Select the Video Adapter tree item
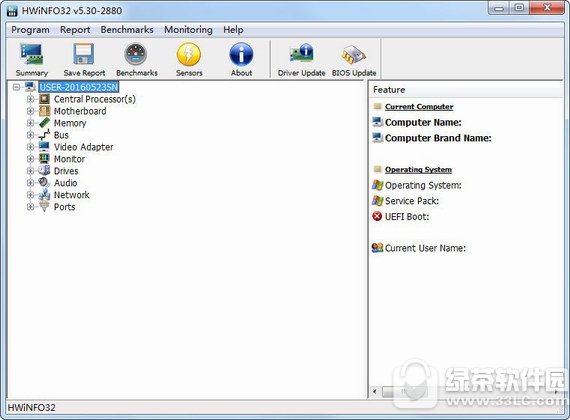Viewport: 570px width, 420px height. 83,147
